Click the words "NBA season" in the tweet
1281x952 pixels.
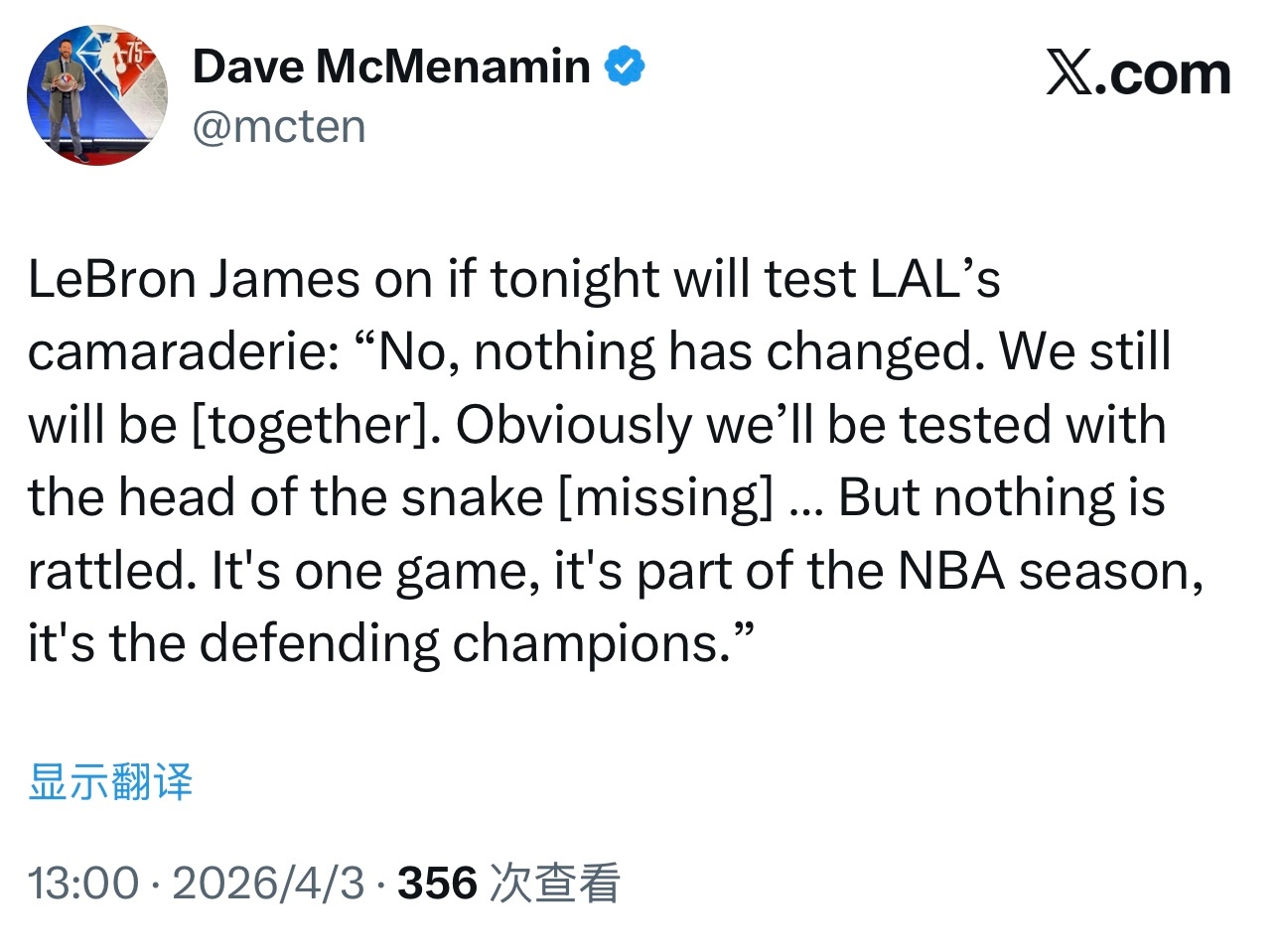(x=1051, y=571)
